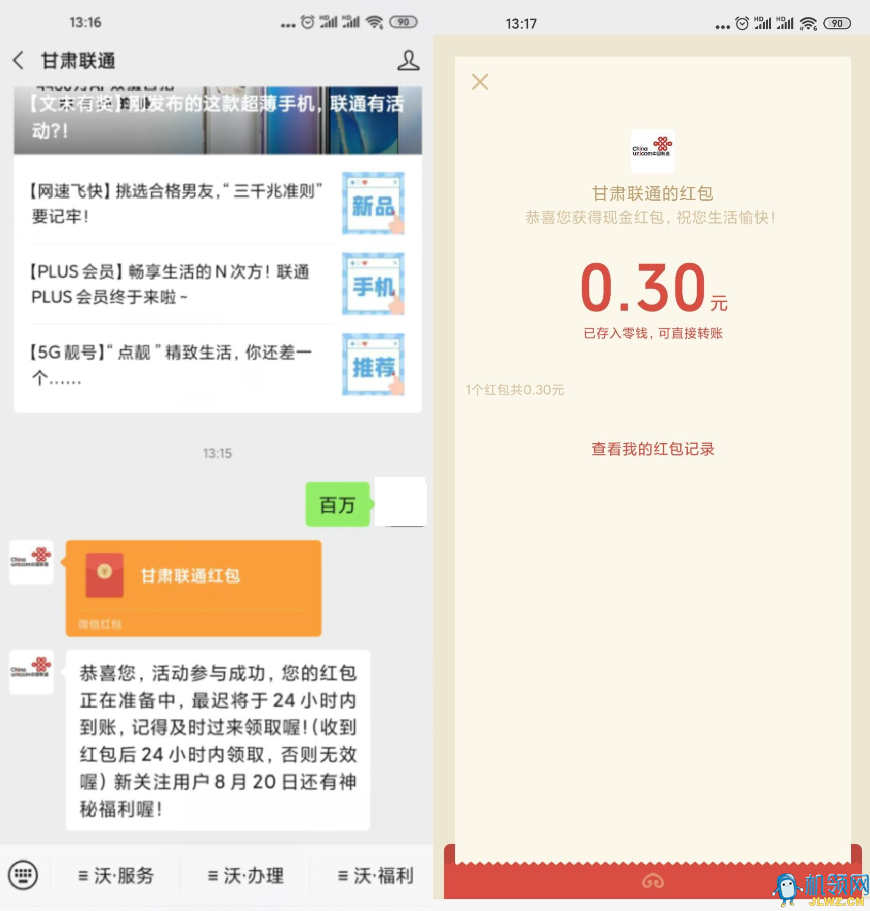Tap the 0.30 元 amount
This screenshot has height=911, width=870.
[x=654, y=287]
